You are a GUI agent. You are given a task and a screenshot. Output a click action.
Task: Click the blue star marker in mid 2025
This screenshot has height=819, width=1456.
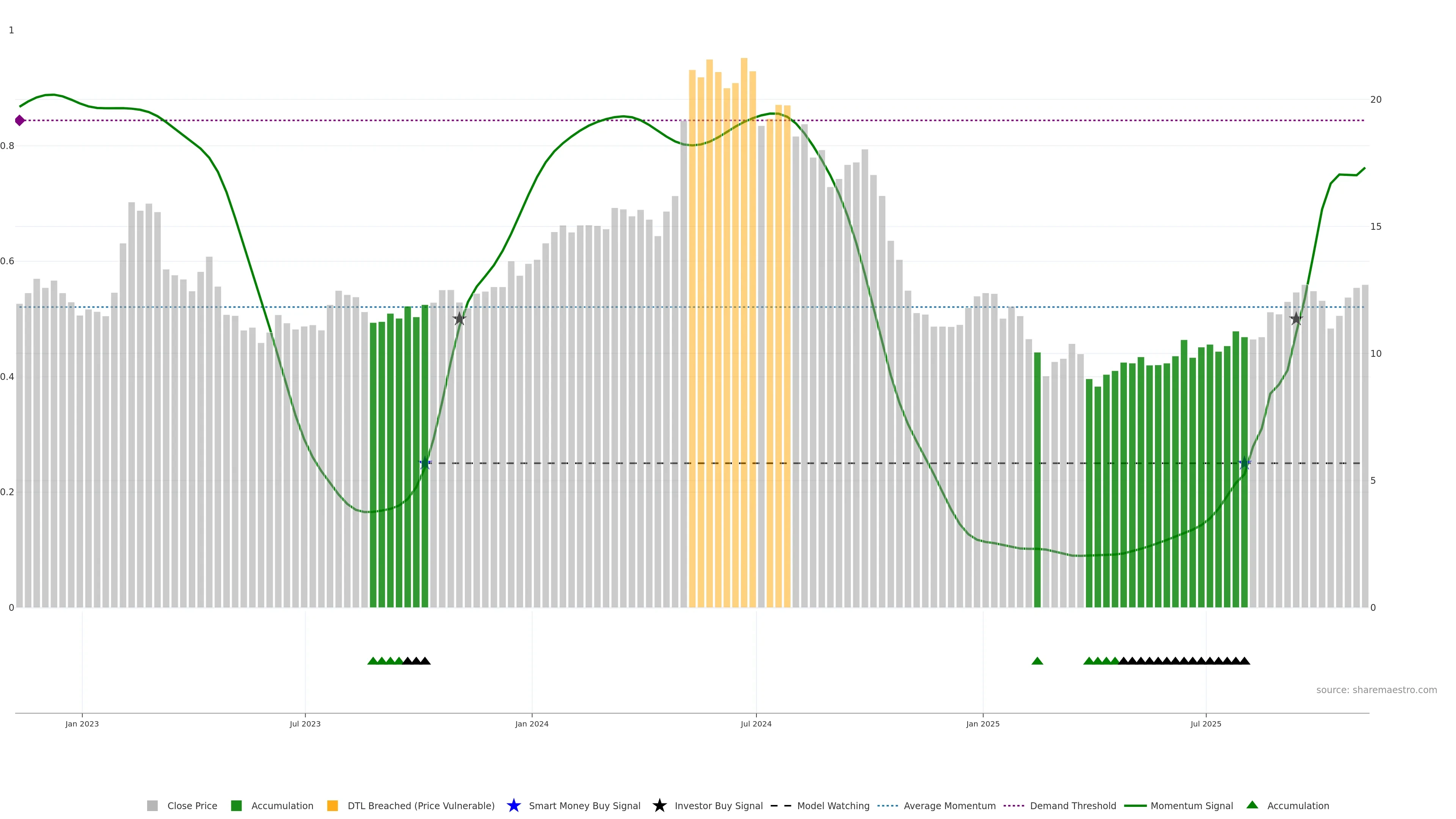pos(1244,463)
